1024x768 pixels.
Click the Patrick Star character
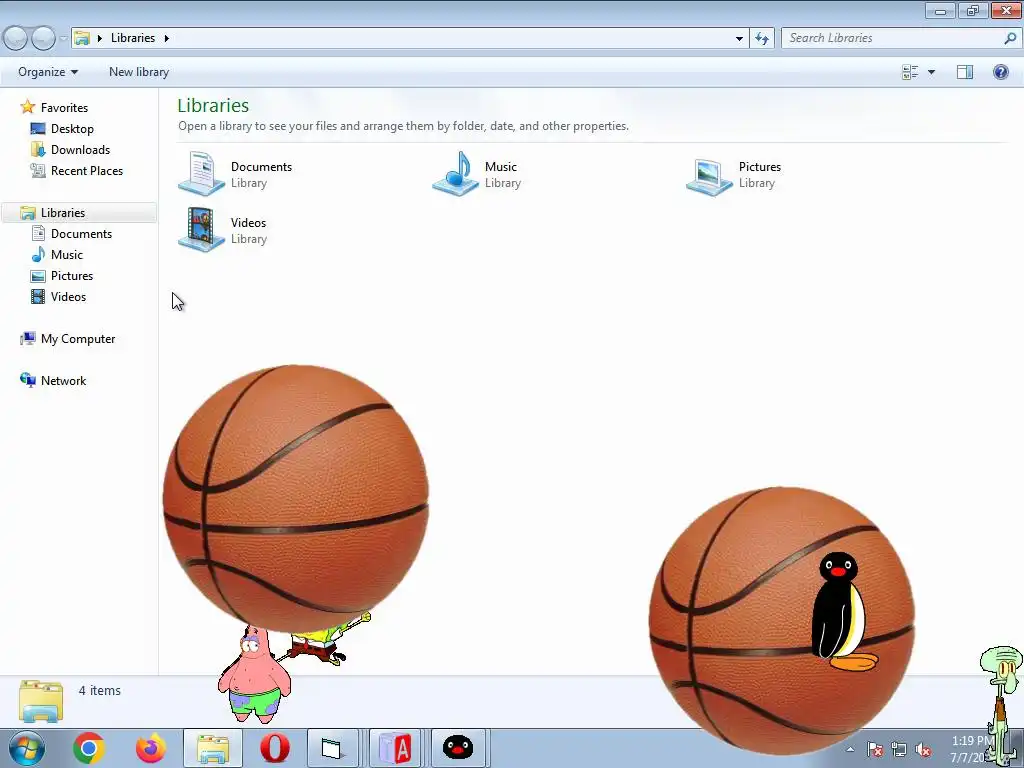253,676
